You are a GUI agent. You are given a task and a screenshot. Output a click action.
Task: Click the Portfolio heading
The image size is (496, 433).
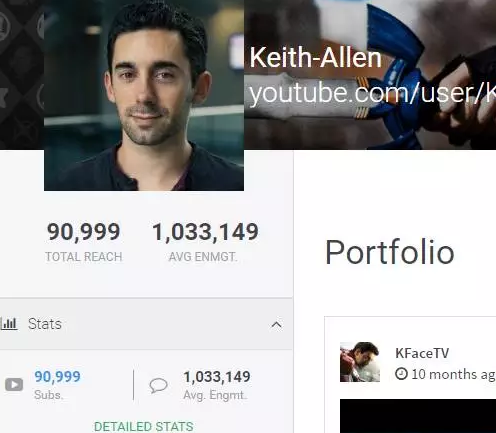coord(390,252)
